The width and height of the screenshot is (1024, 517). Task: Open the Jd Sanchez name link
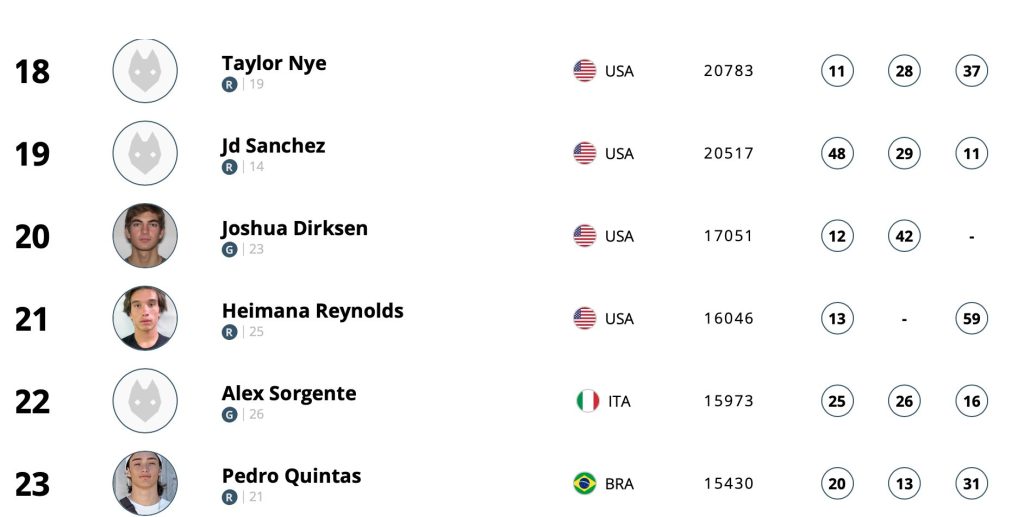coord(273,146)
